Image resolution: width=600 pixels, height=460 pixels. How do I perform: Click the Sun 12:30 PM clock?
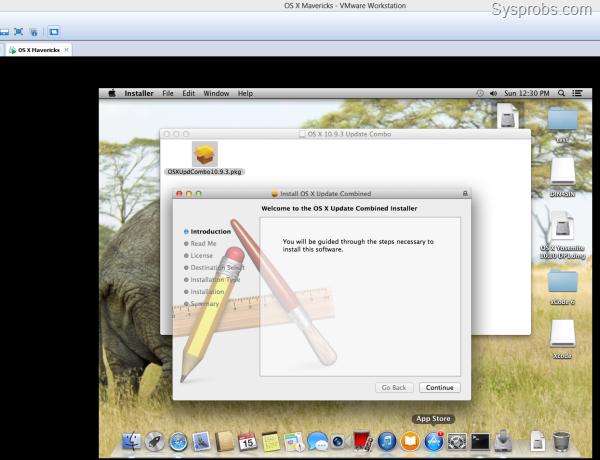pos(527,93)
